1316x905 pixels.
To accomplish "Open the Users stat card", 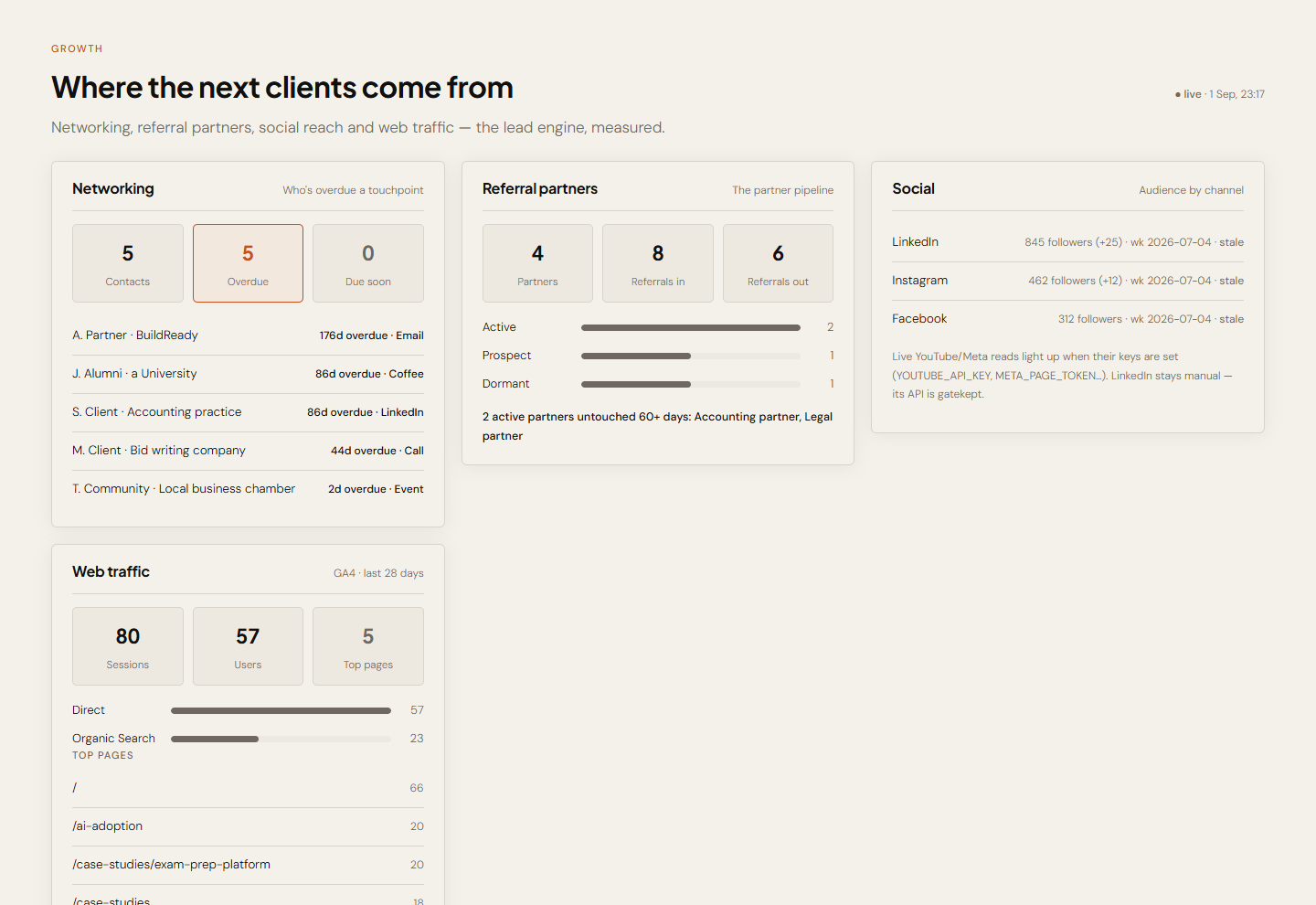I will [248, 646].
